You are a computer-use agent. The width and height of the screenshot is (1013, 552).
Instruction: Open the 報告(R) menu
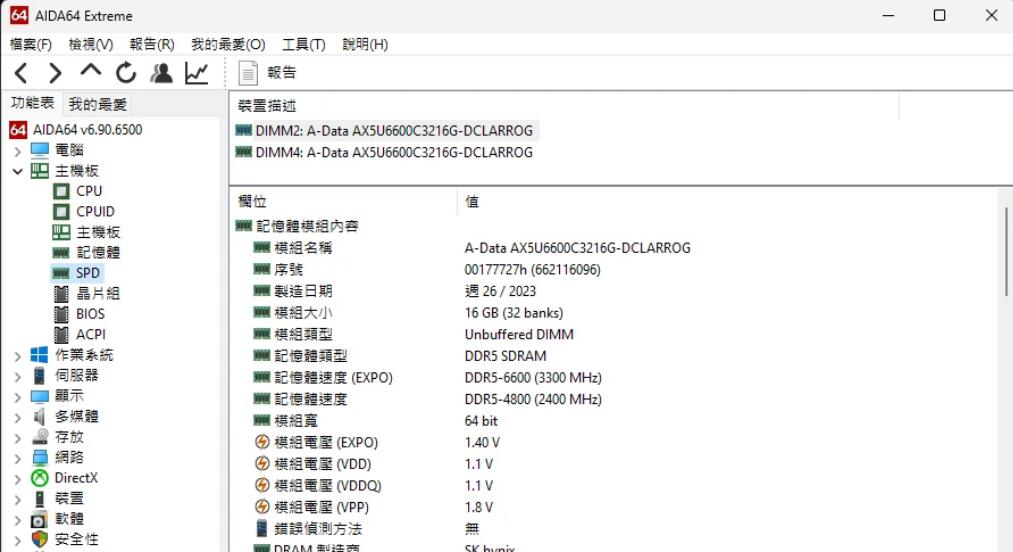(152, 44)
